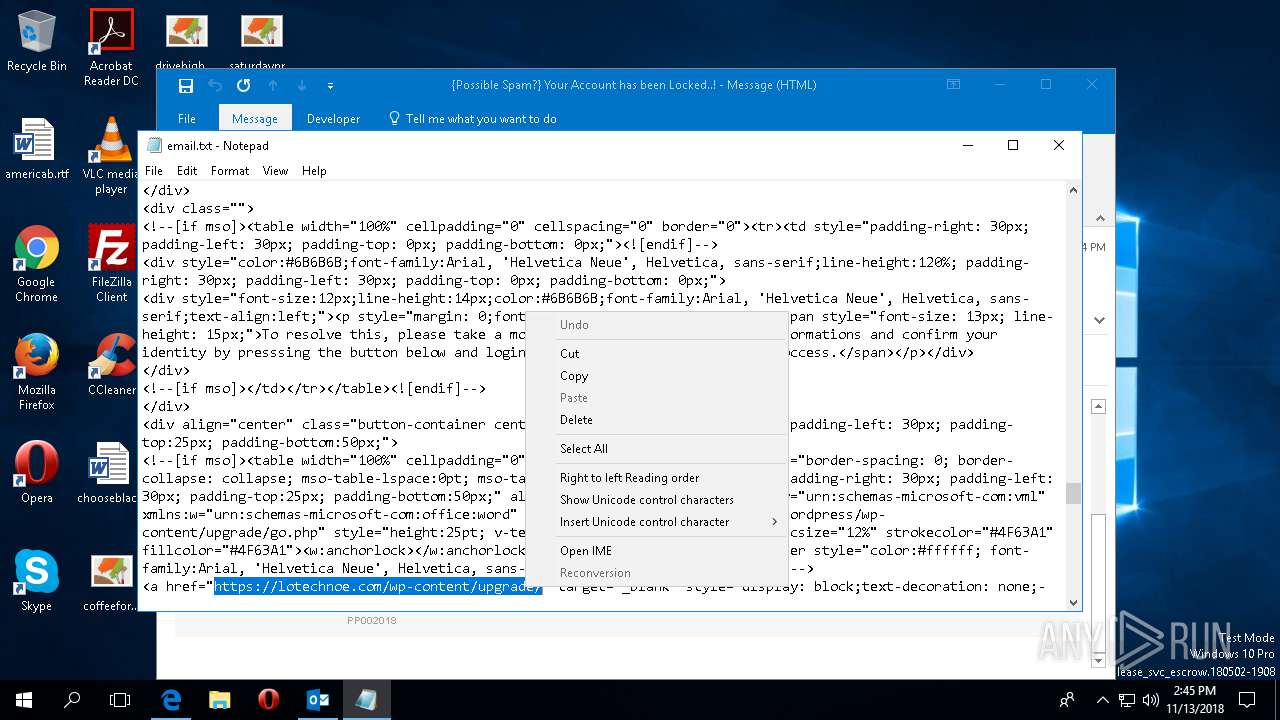Screen dimensions: 1280x720
Task: Open File Explorer from taskbar
Action: coord(220,700)
